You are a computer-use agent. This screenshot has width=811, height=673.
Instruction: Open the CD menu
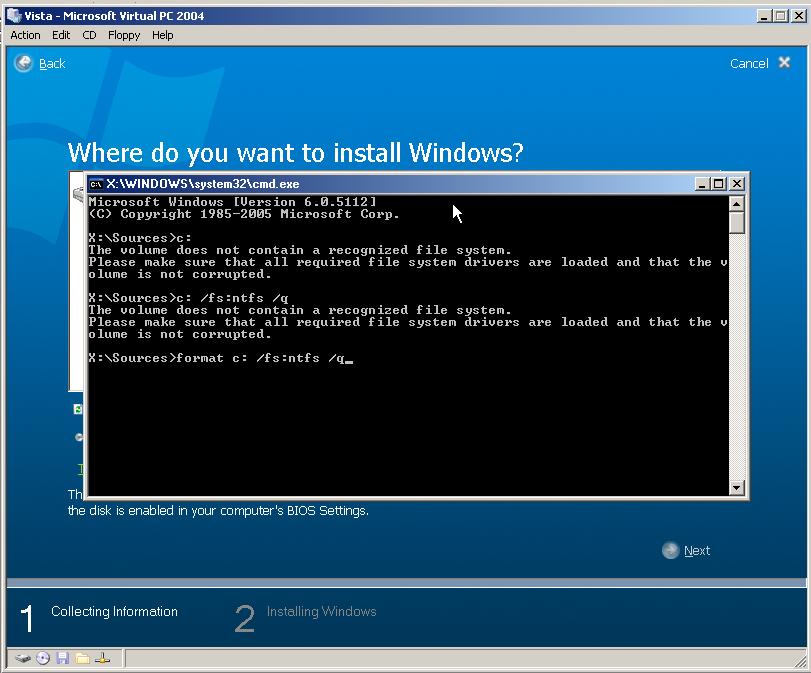(x=89, y=35)
